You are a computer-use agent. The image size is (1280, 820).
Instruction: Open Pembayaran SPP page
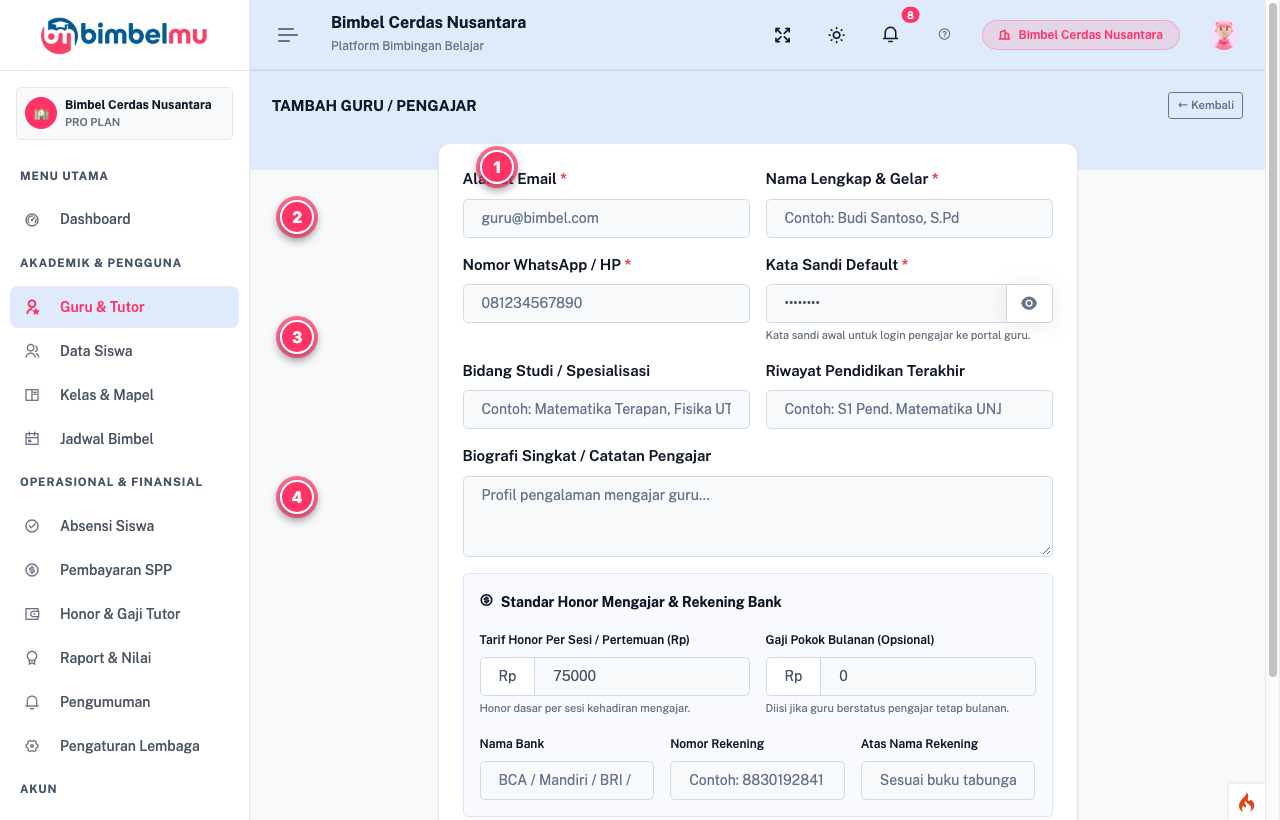(124, 570)
